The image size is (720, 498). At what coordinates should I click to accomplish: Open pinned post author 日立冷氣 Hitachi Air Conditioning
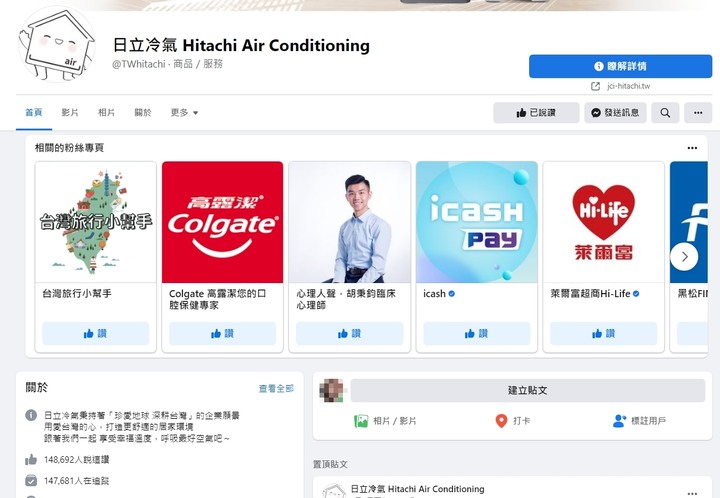click(417, 489)
